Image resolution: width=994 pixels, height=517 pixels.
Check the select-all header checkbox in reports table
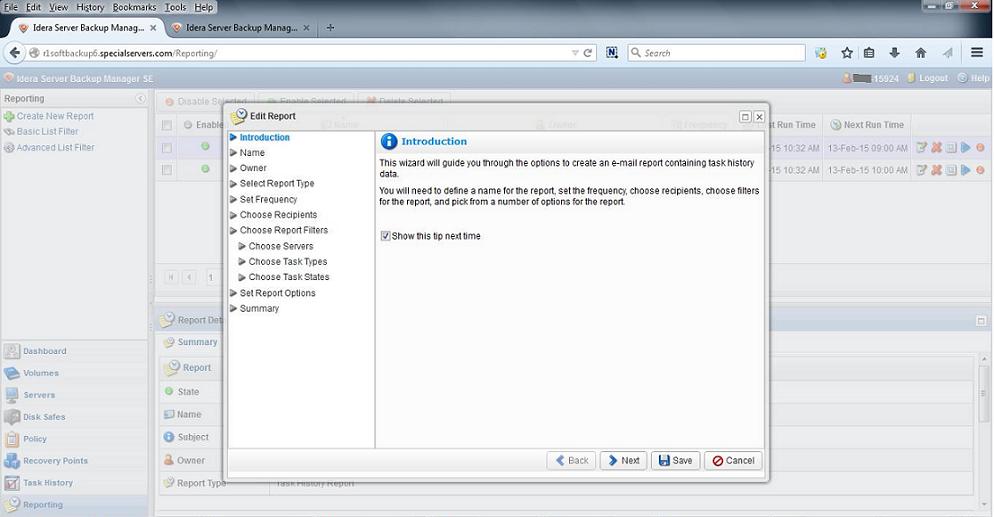(167, 125)
